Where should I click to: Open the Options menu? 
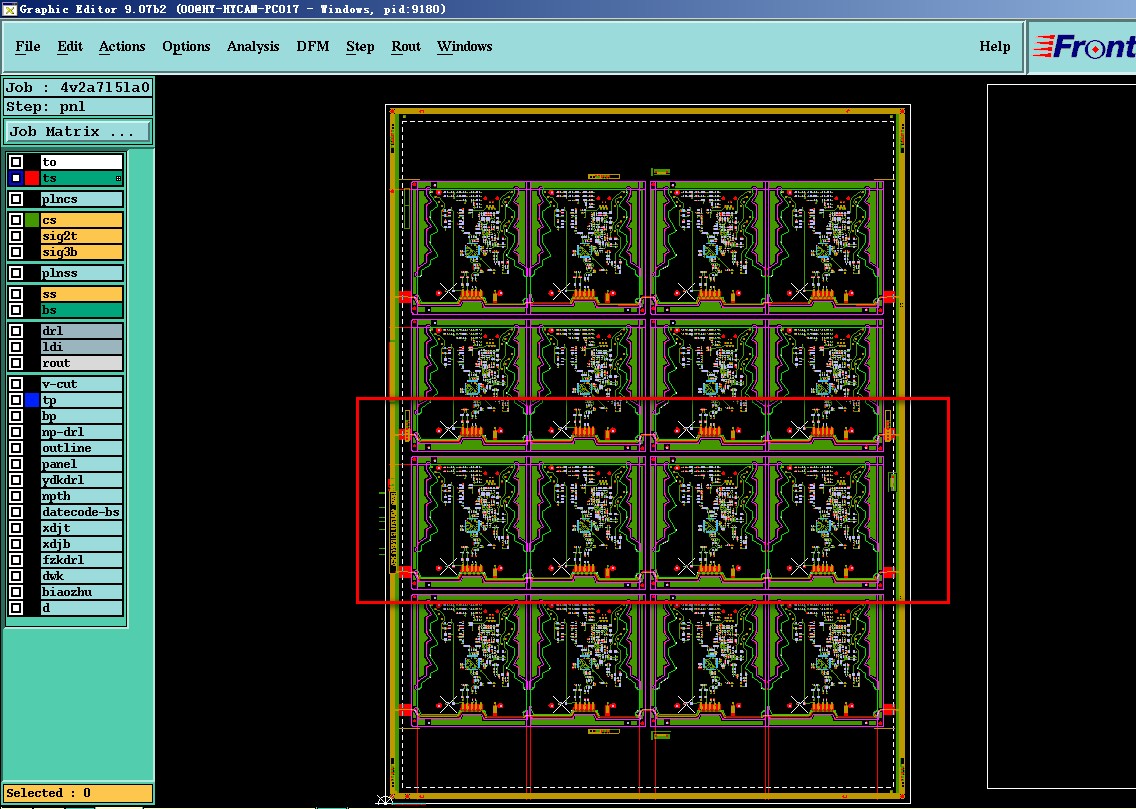click(186, 46)
